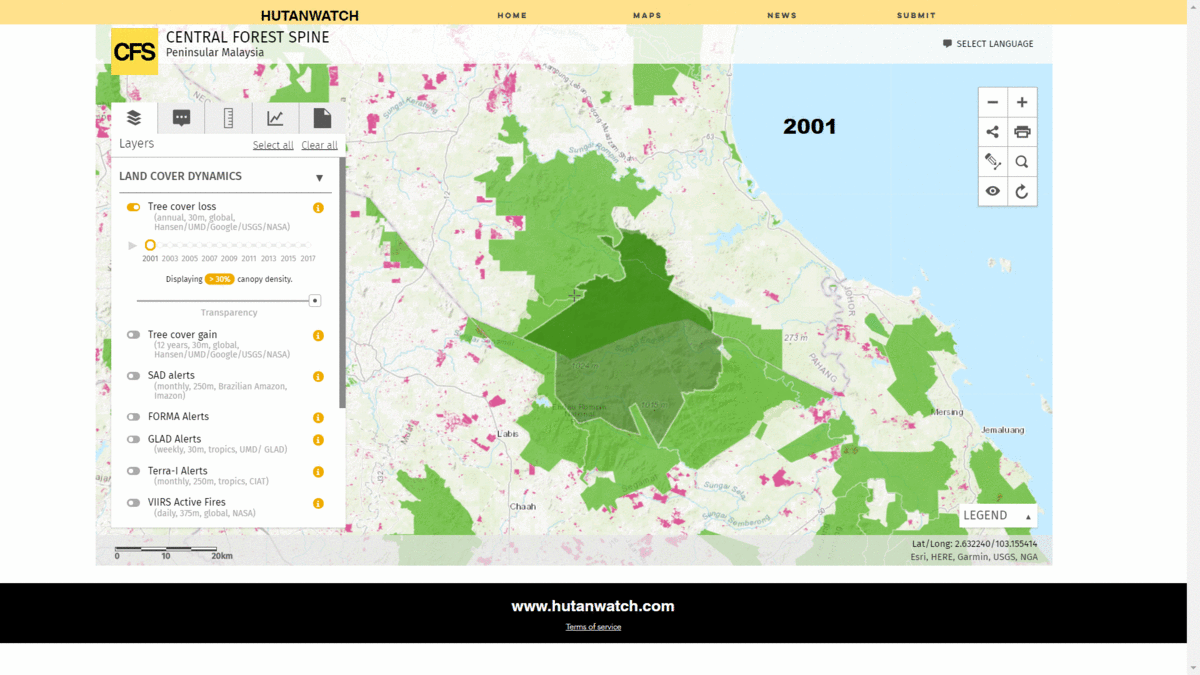Viewport: 1200px width, 675px height.
Task: Click the transparency slider handle
Action: pos(315,300)
